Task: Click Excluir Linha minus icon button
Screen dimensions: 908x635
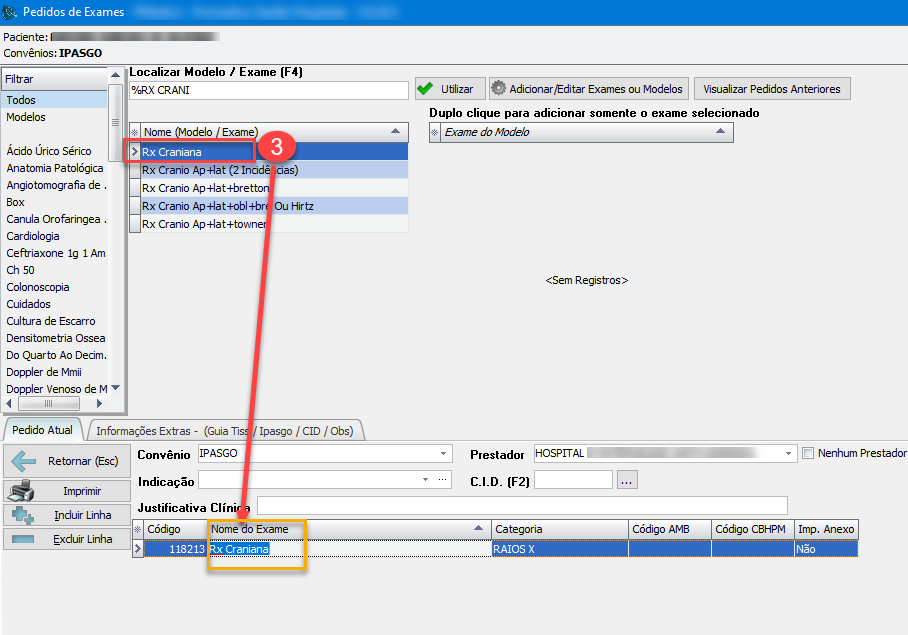Action: point(66,539)
